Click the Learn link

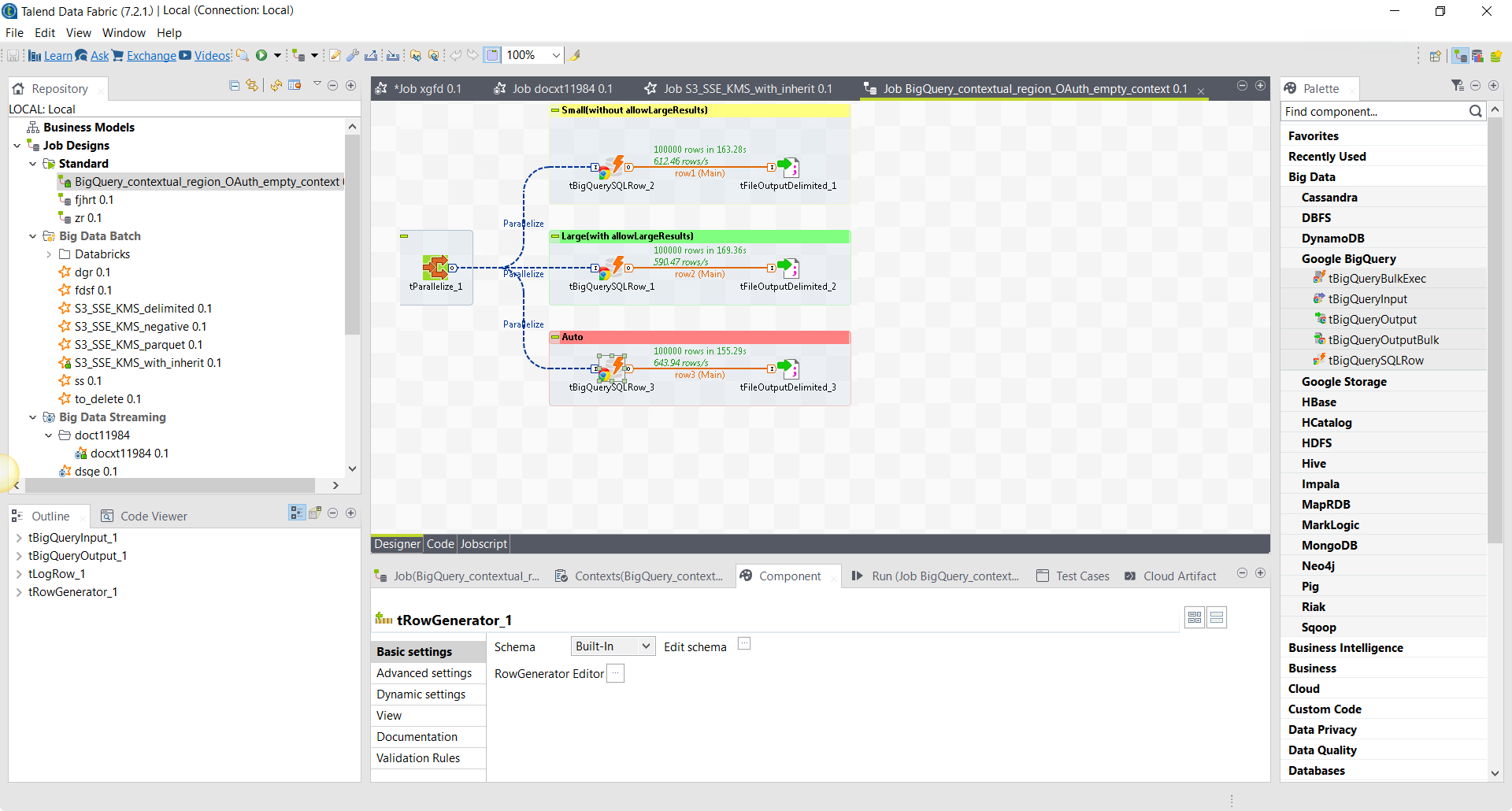click(57, 56)
